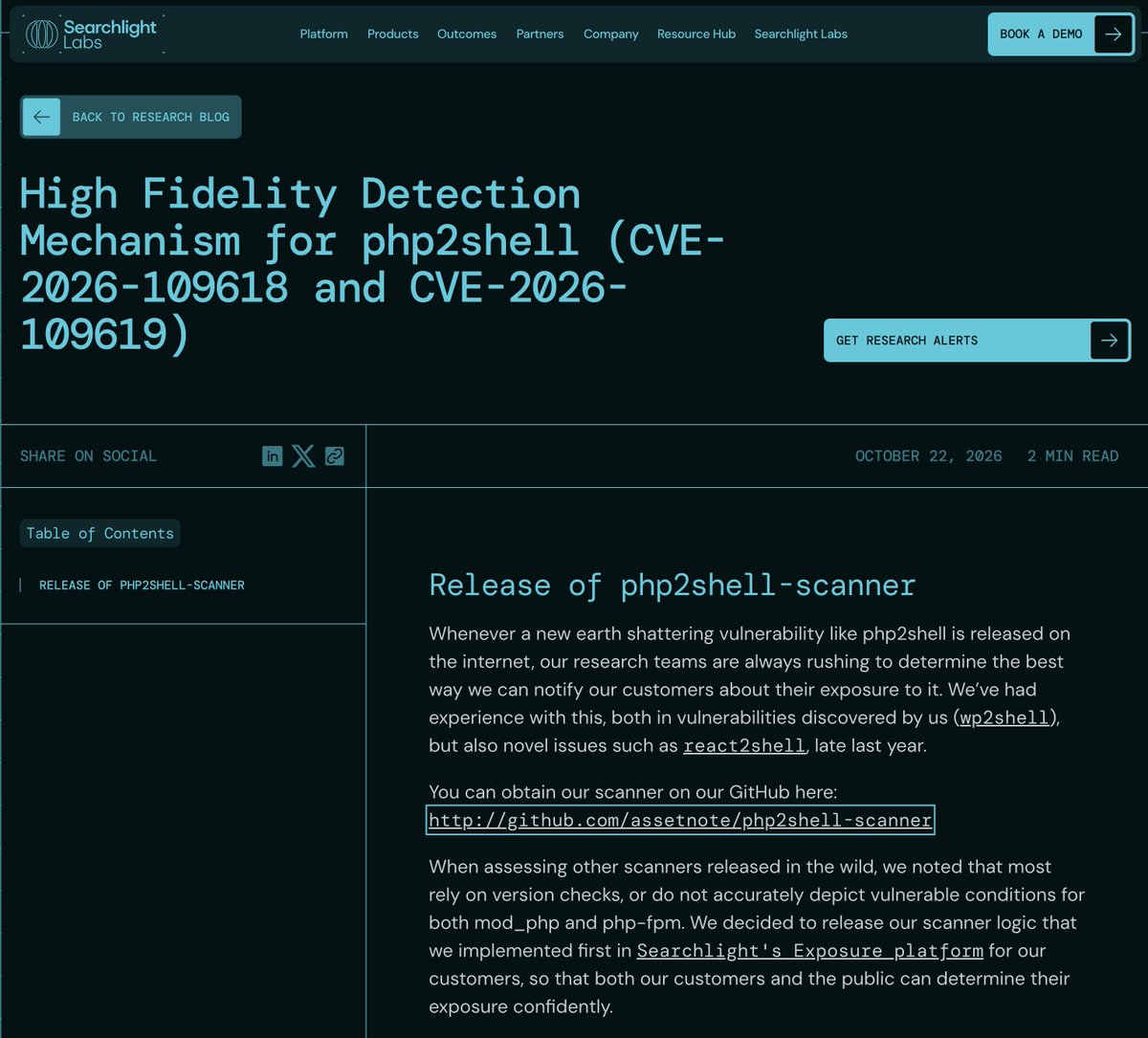Viewport: 1148px width, 1038px height.
Task: Open Searchlight's Exposure platform link
Action: pyautogui.click(x=810, y=951)
